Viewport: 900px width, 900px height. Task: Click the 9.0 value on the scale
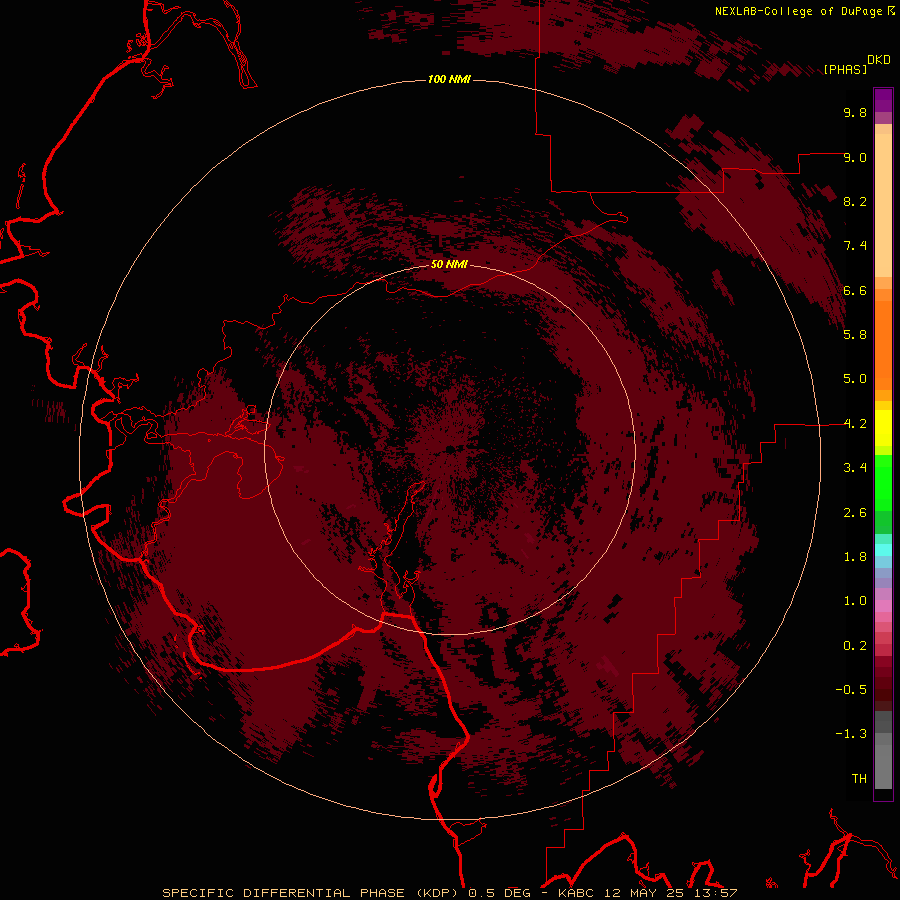coord(855,157)
